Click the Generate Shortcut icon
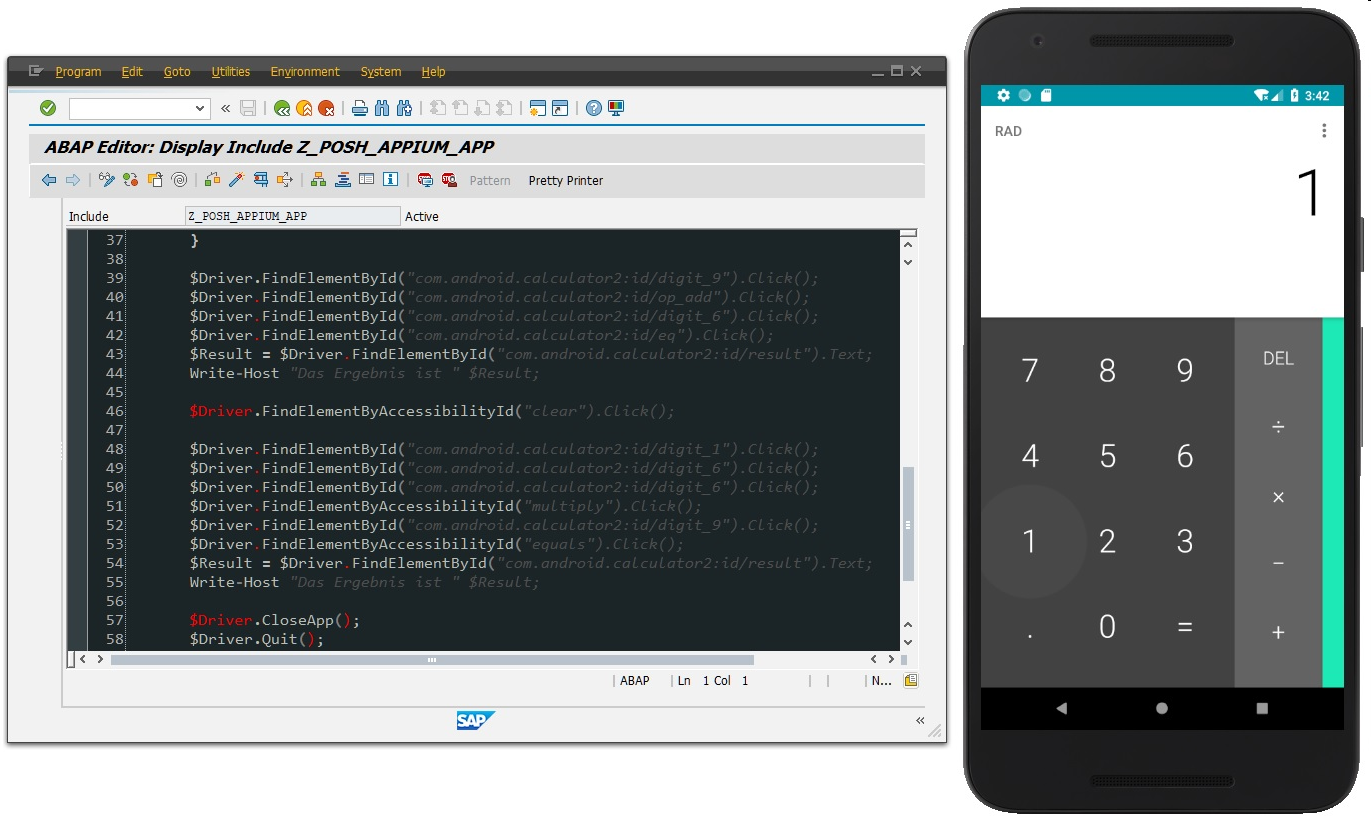 coord(560,108)
